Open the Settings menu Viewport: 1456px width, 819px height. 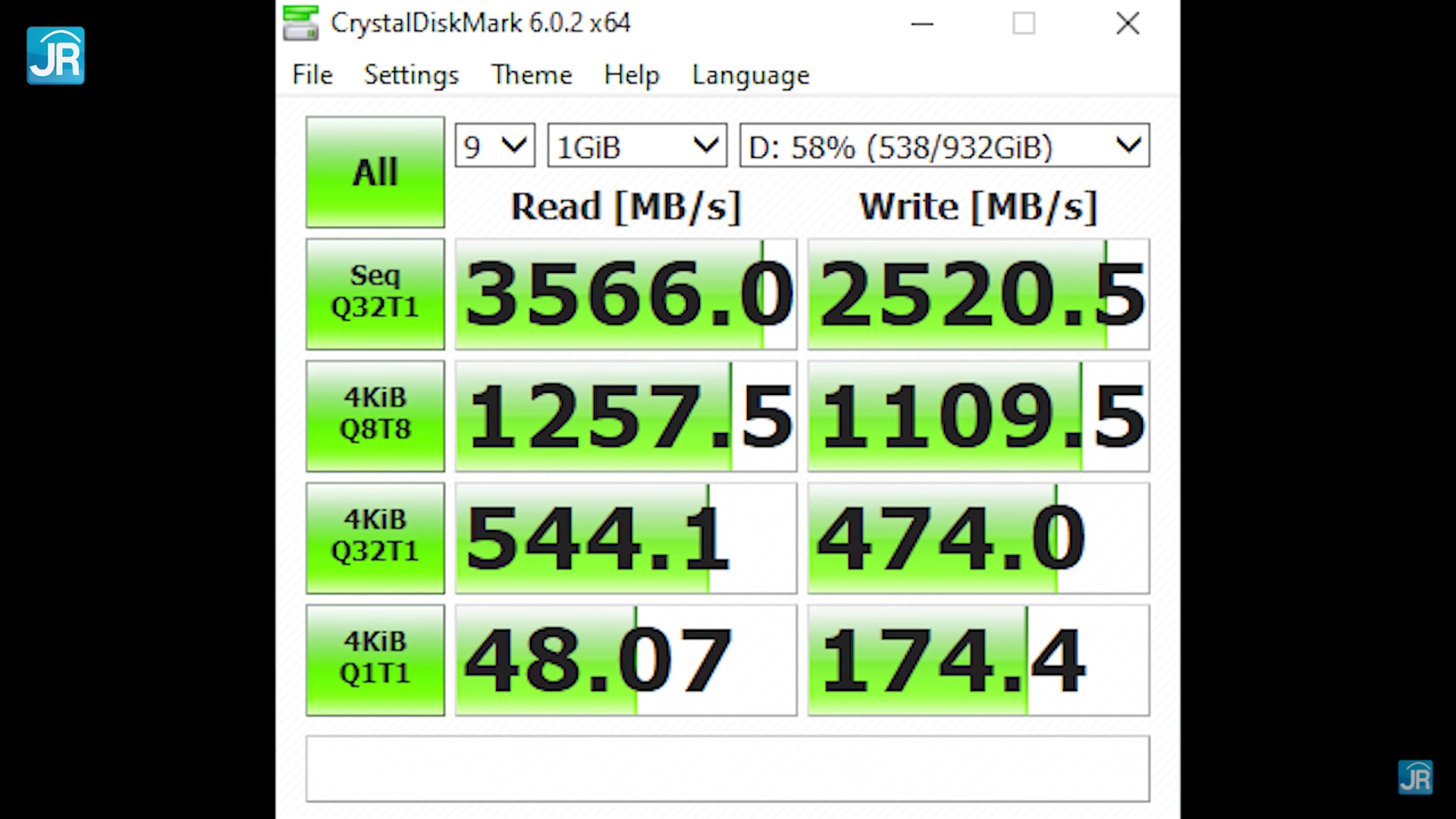[x=411, y=75]
